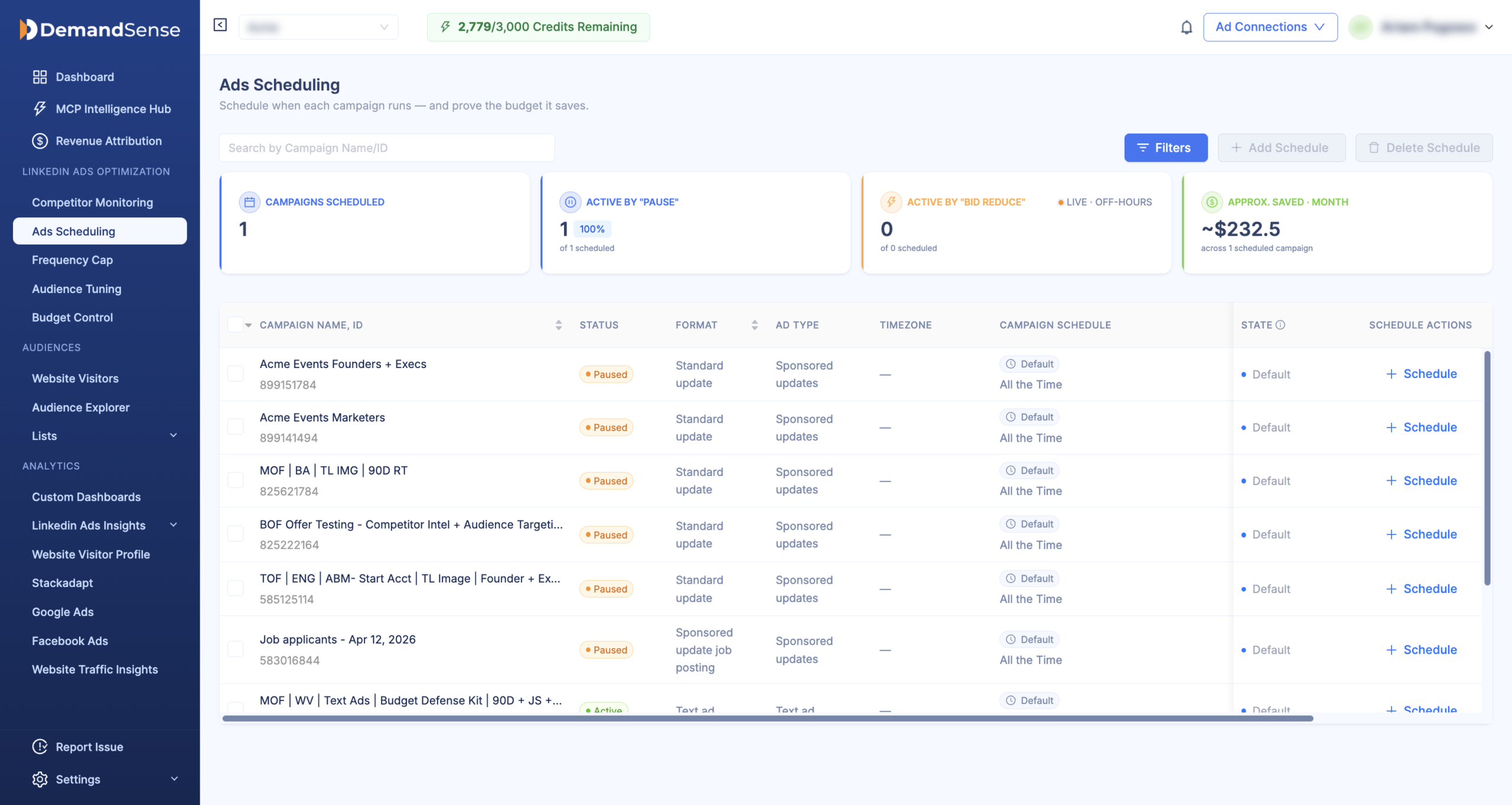Sort by Format column arrows
This screenshot has width=1512, height=805.
coord(754,325)
